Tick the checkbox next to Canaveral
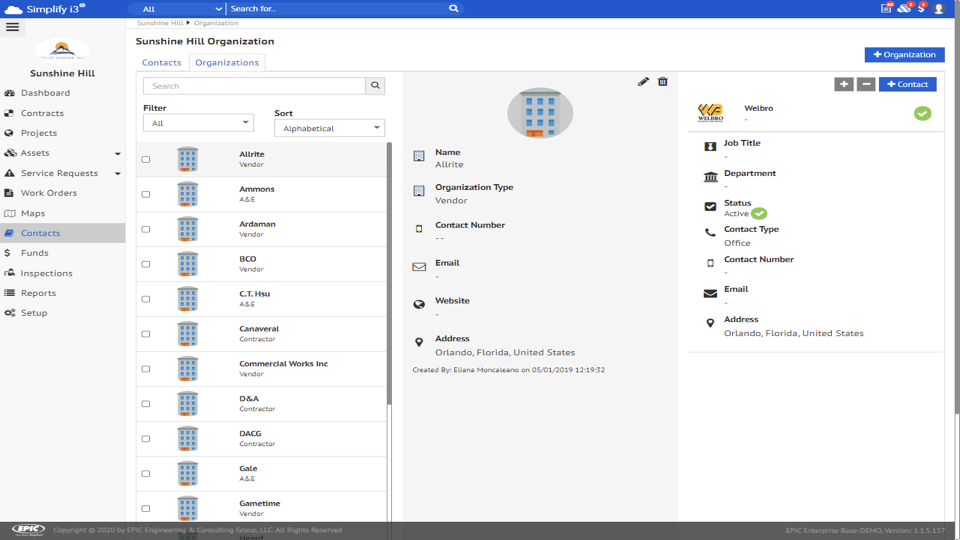 (x=146, y=335)
